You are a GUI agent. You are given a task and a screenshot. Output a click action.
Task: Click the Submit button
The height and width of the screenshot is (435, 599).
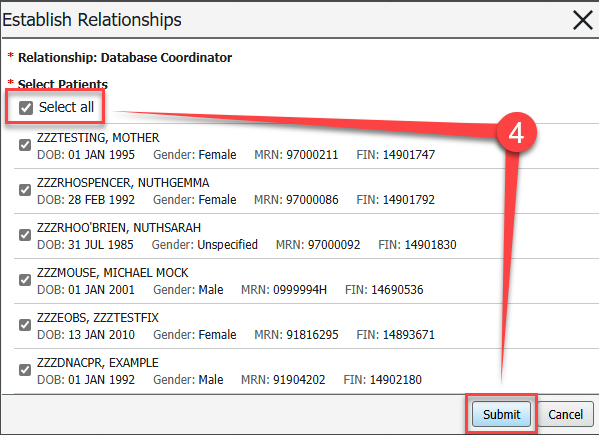(501, 414)
